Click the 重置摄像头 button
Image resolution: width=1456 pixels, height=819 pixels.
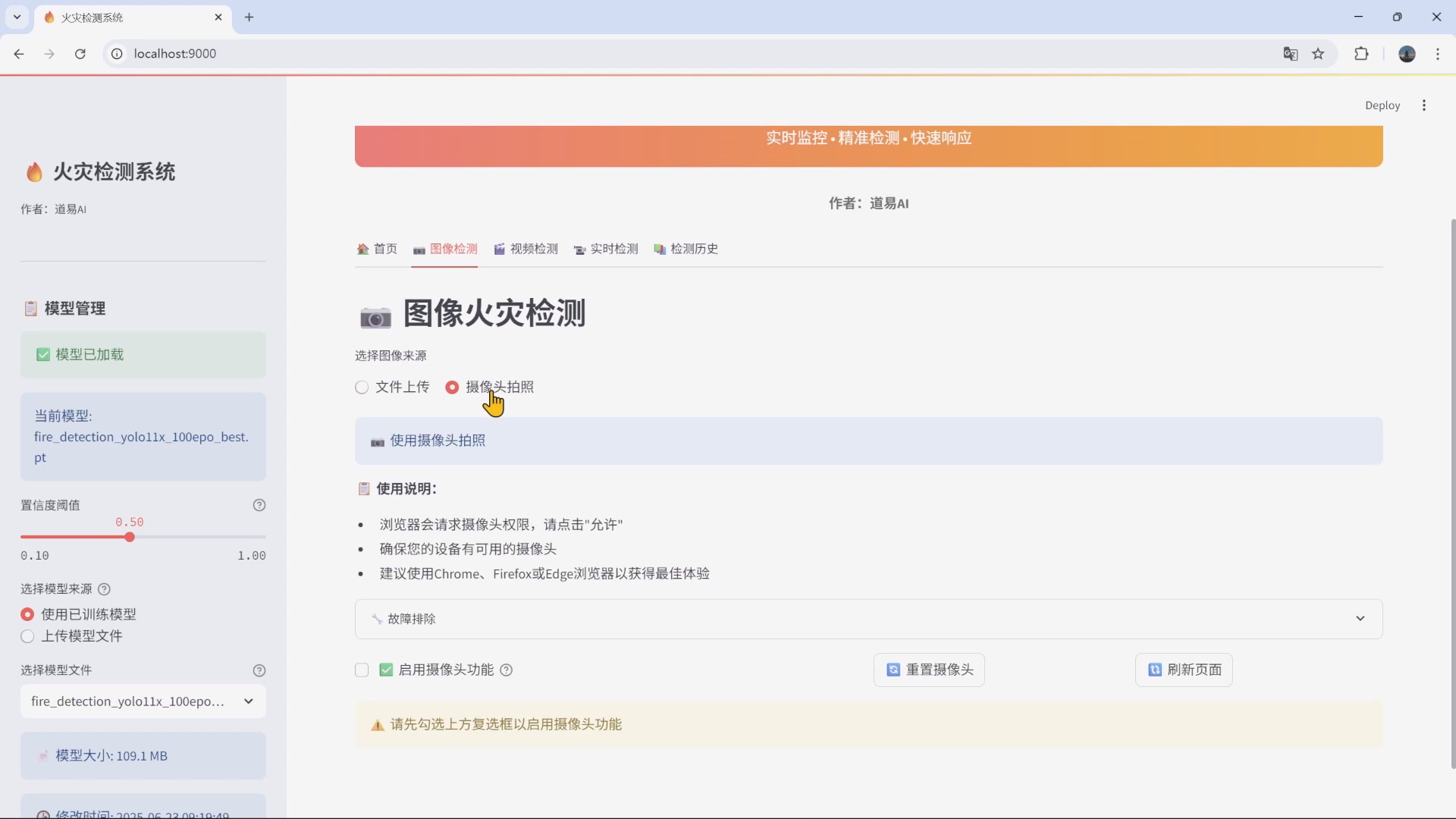[928, 670]
